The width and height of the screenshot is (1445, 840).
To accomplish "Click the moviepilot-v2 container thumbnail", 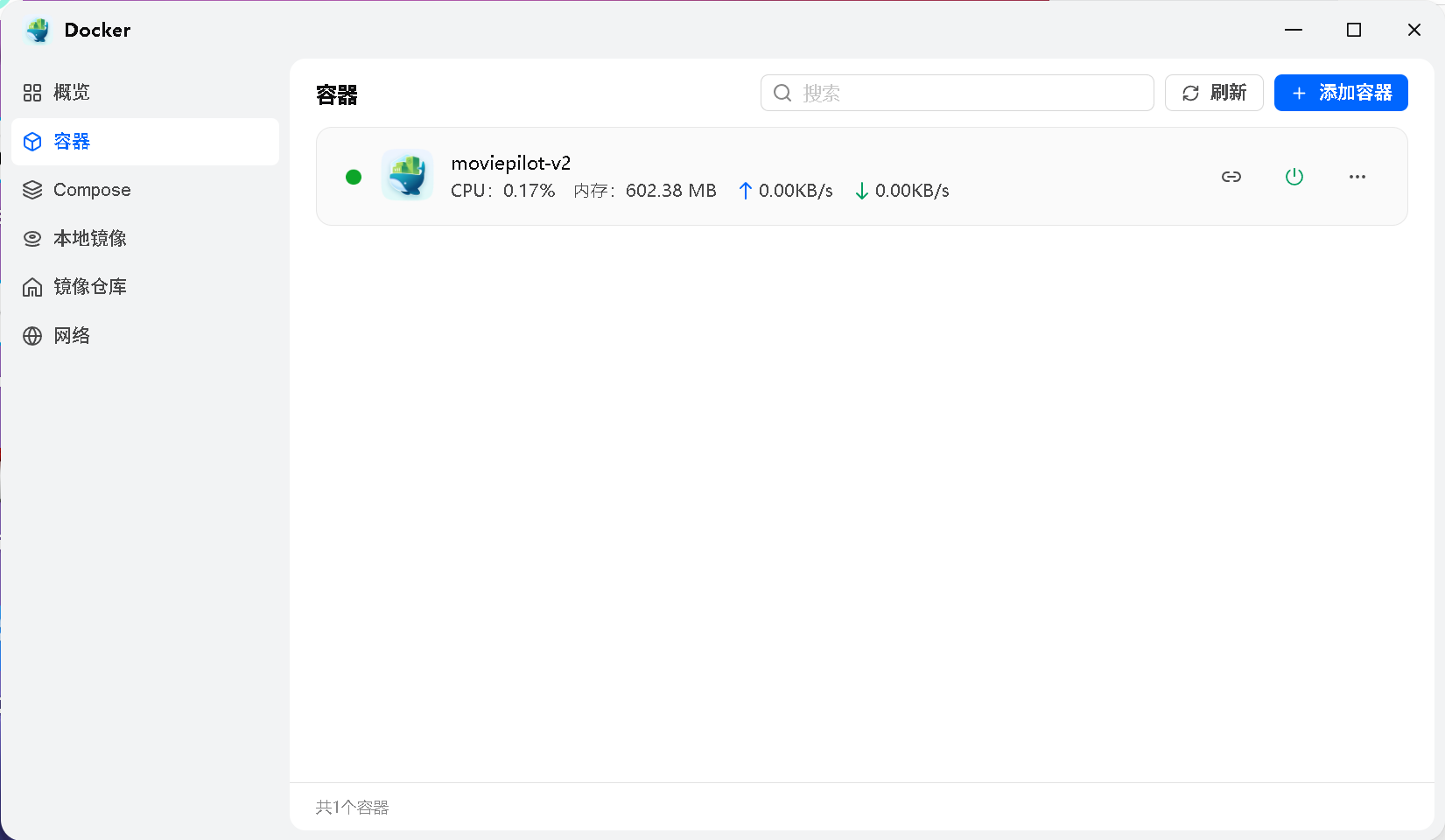I will pos(407,176).
